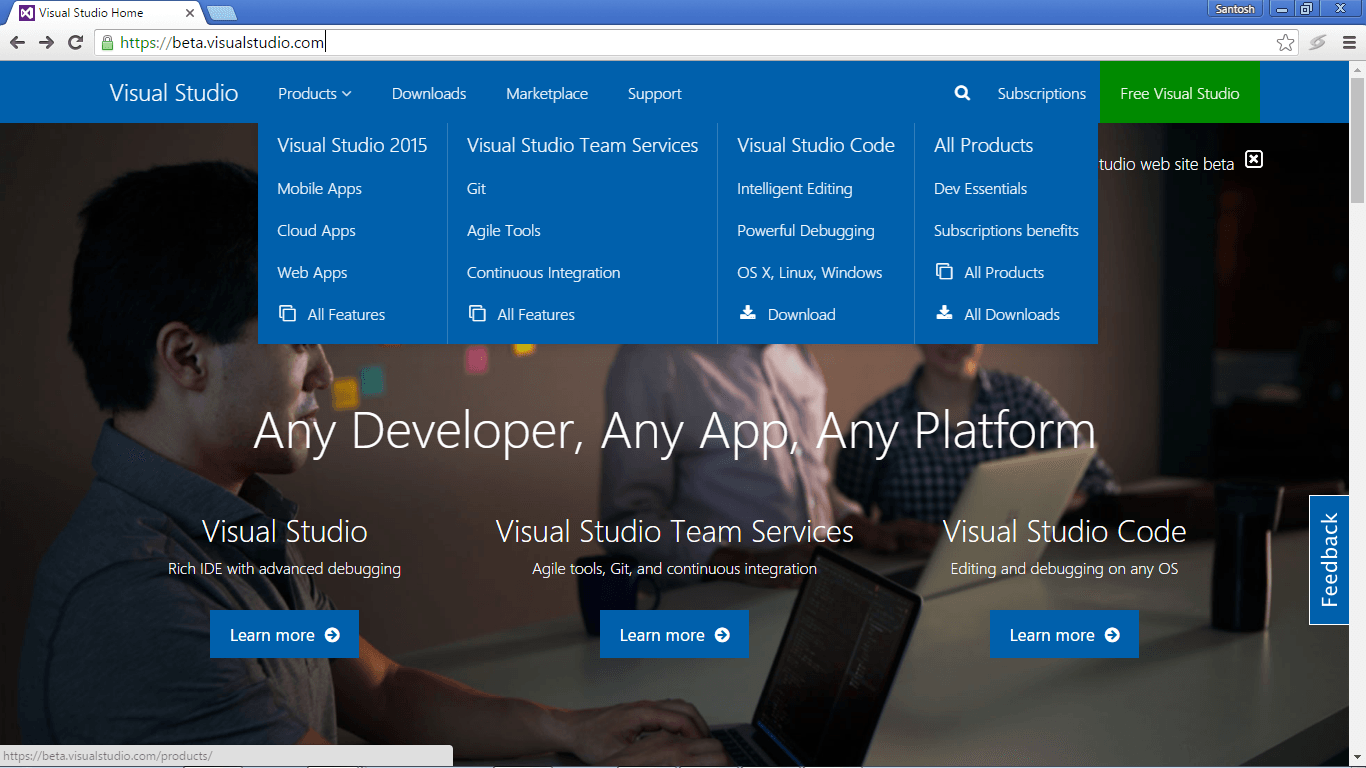Screen dimensions: 1366x768
Task: Select Subscriptions benefits in the menu
Action: [x=1006, y=231]
